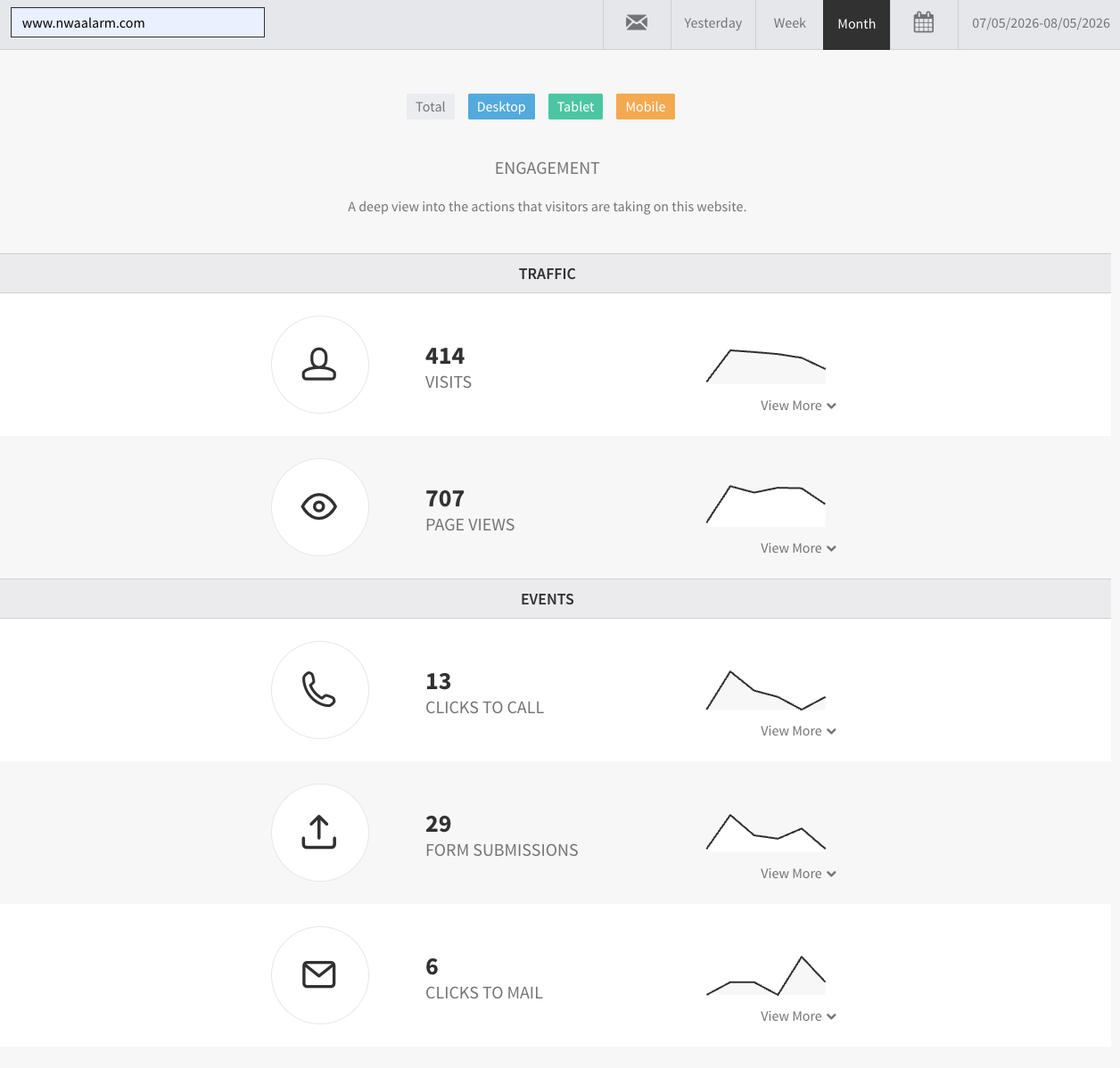This screenshot has height=1068, width=1120.
Task: Click the 13 clicks to call value
Action: tap(439, 681)
